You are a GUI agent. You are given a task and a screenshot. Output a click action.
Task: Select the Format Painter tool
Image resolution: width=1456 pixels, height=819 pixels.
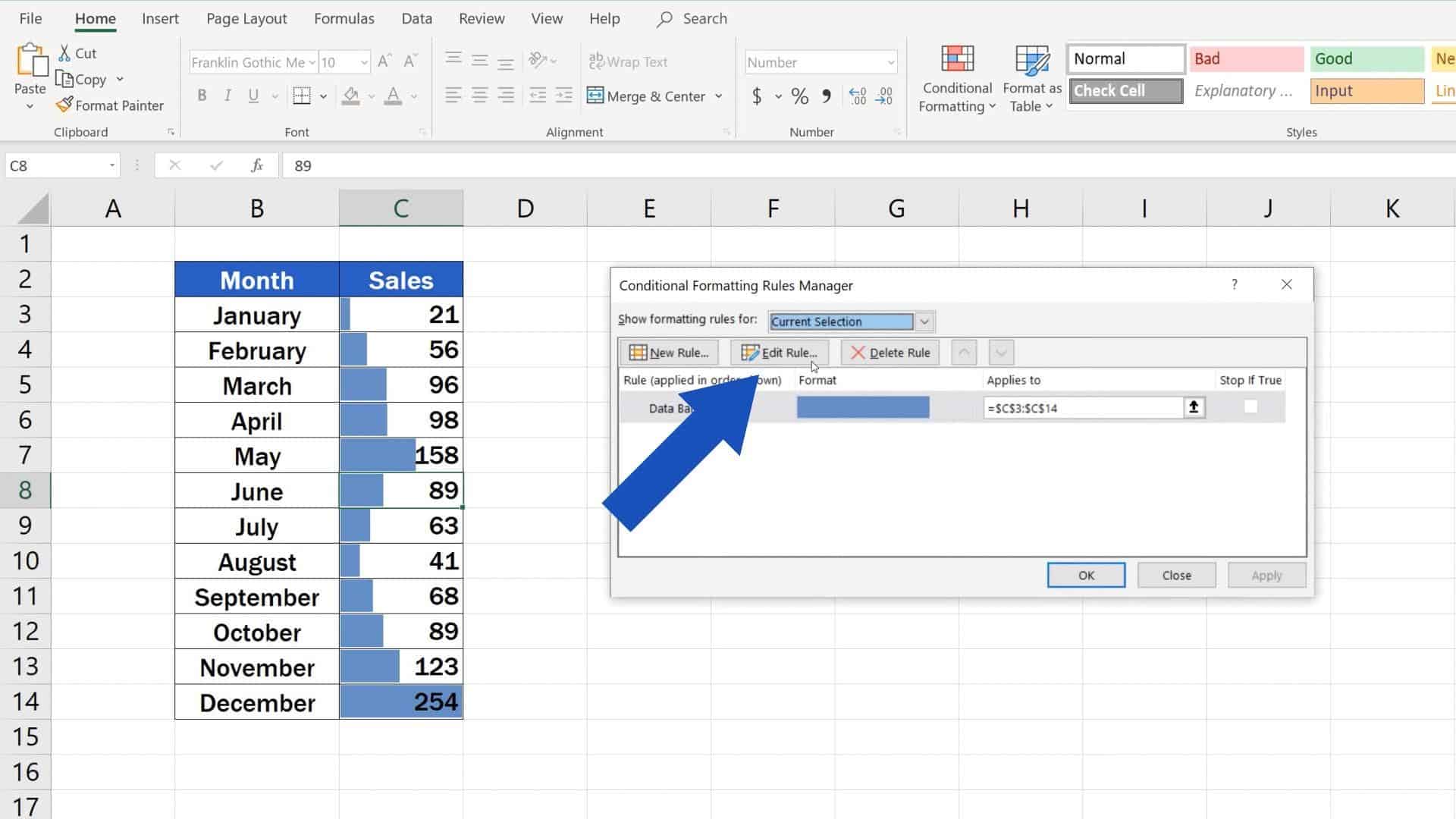pos(109,105)
